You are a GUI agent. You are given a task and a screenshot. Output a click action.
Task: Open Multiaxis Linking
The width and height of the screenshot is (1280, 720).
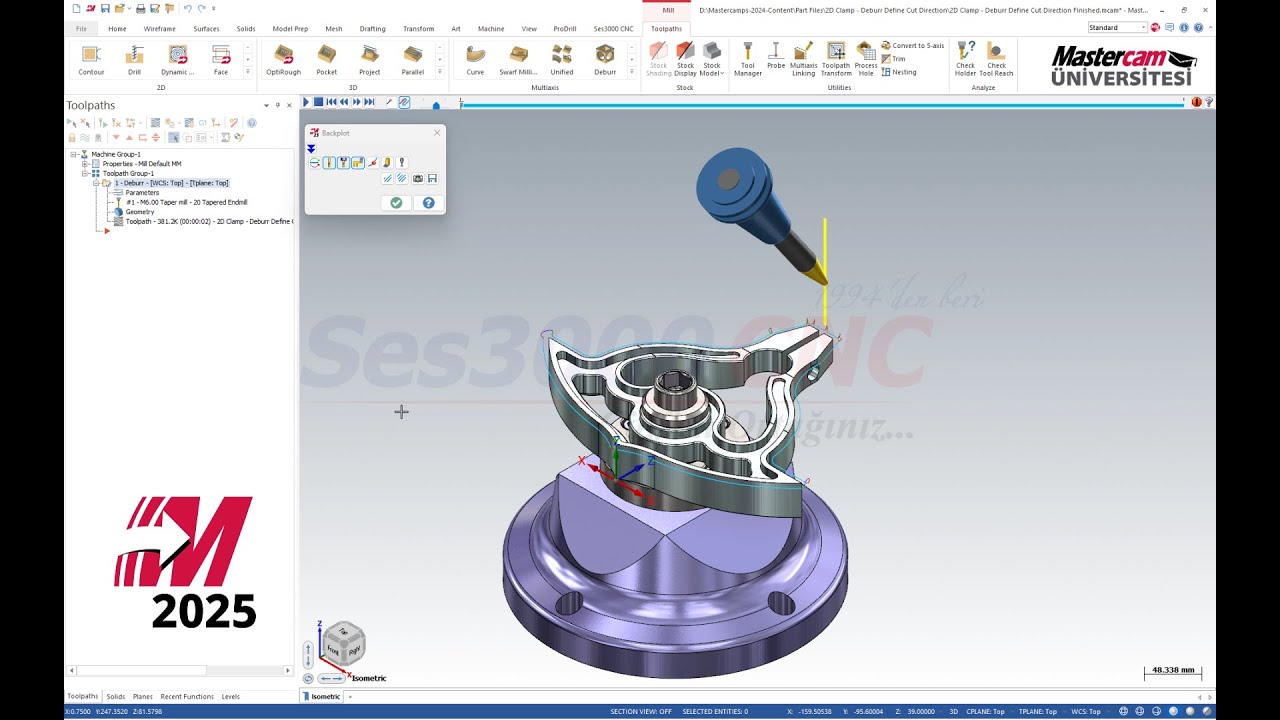point(803,59)
